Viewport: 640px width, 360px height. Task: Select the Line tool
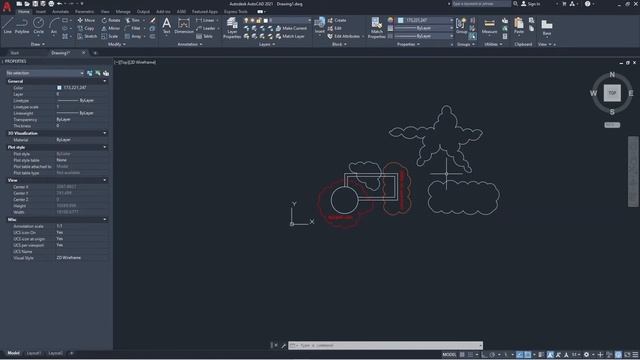pyautogui.click(x=7, y=25)
